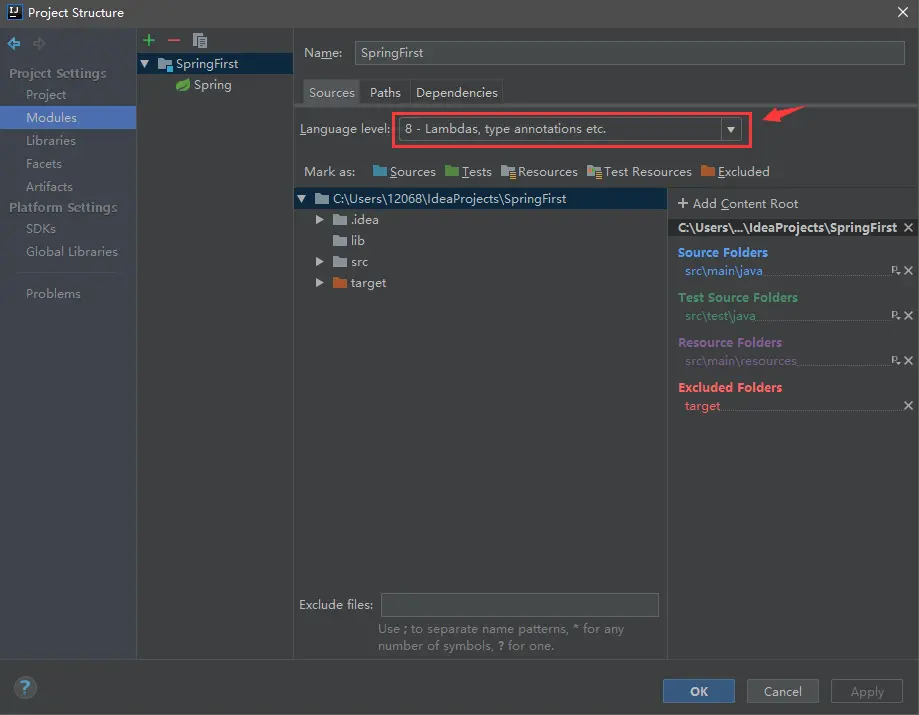Viewport: 919px width, 715px height.
Task: Unmark the excluded target folder
Action: pos(908,406)
